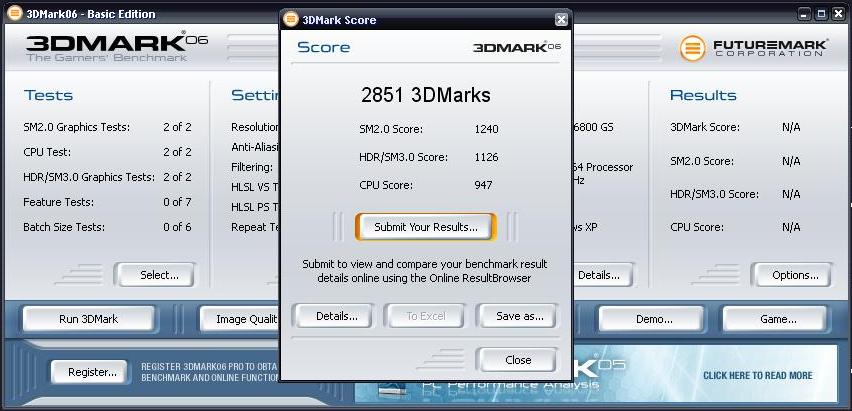The width and height of the screenshot is (852, 411).
Task: Launch the Demo...
Action: coord(651,319)
